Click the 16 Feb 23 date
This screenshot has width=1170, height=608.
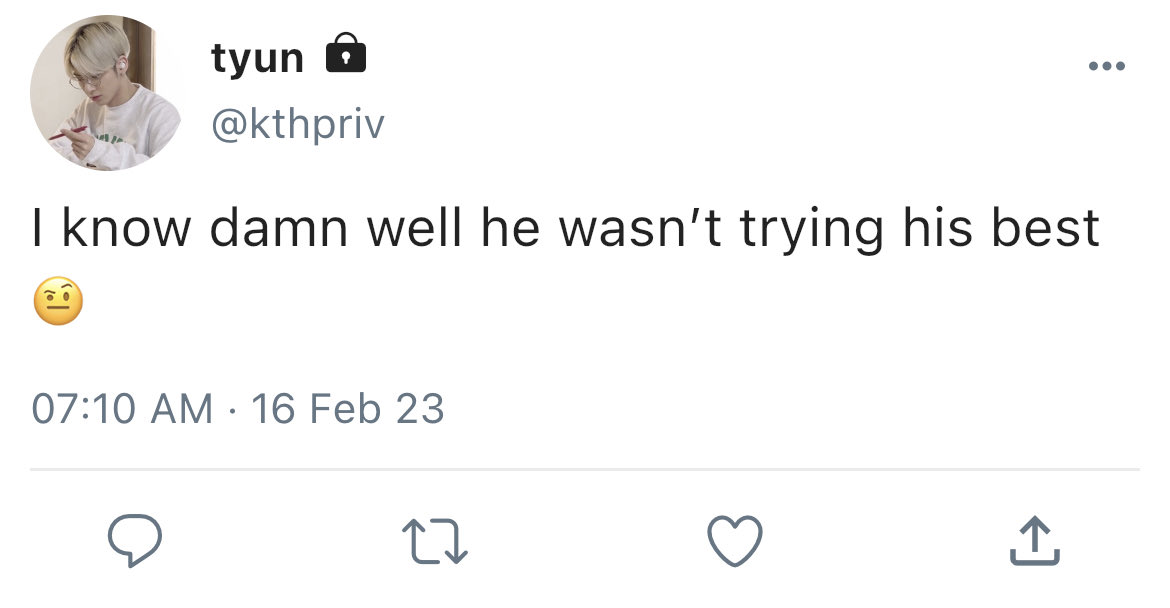coord(348,409)
